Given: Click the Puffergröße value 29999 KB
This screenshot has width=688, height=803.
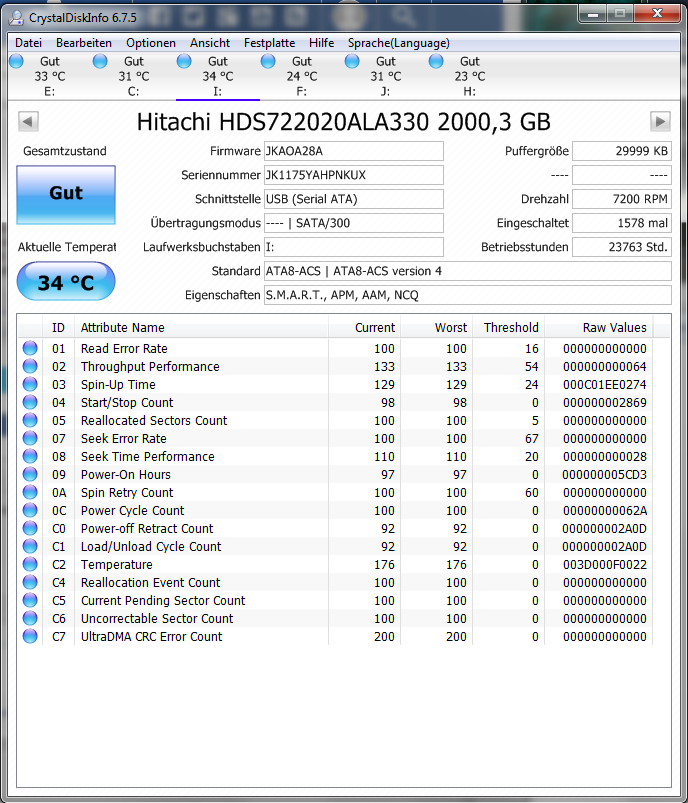Looking at the screenshot, I should coord(621,151).
